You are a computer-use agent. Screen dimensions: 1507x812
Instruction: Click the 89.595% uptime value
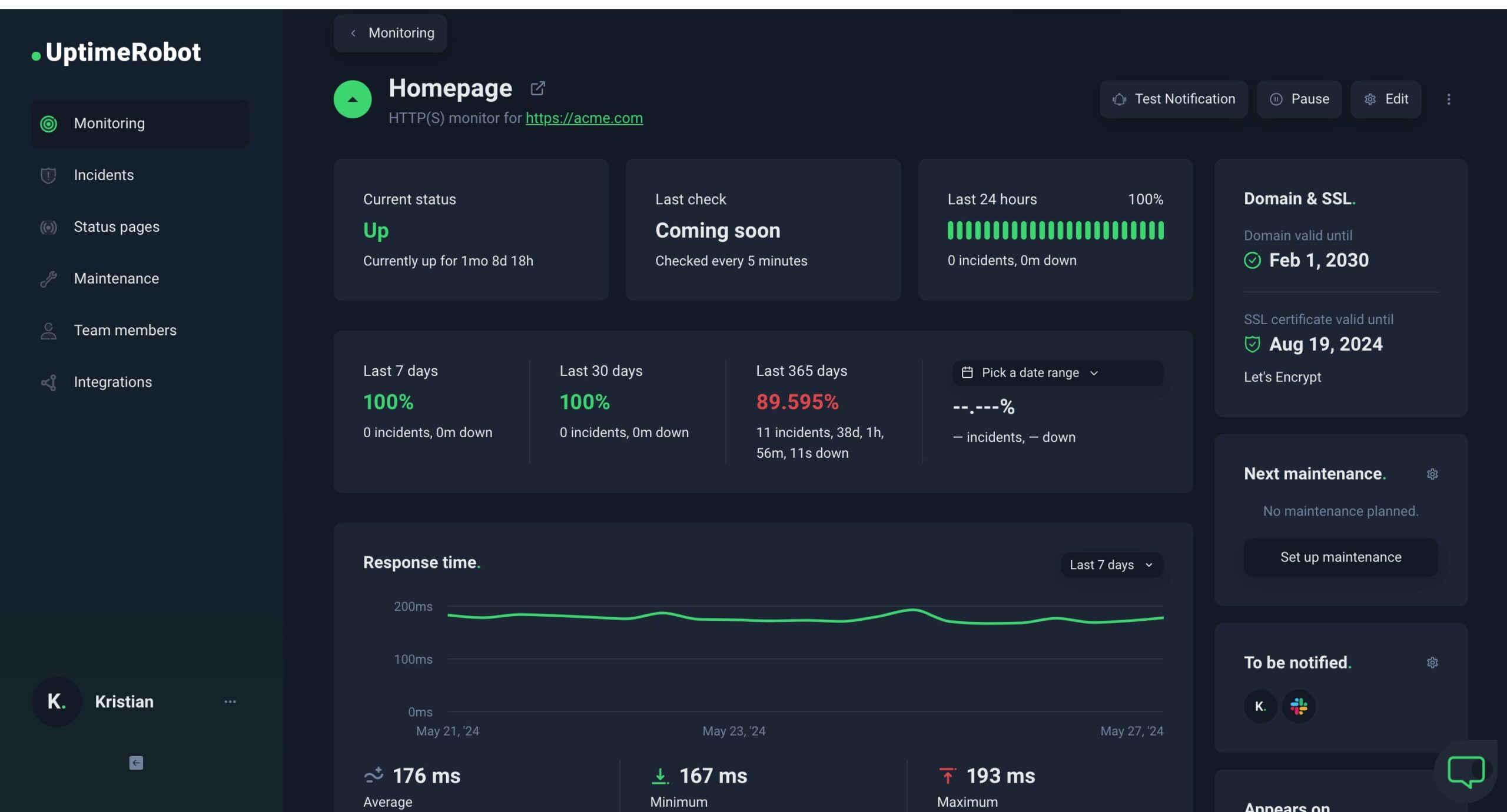pos(798,402)
